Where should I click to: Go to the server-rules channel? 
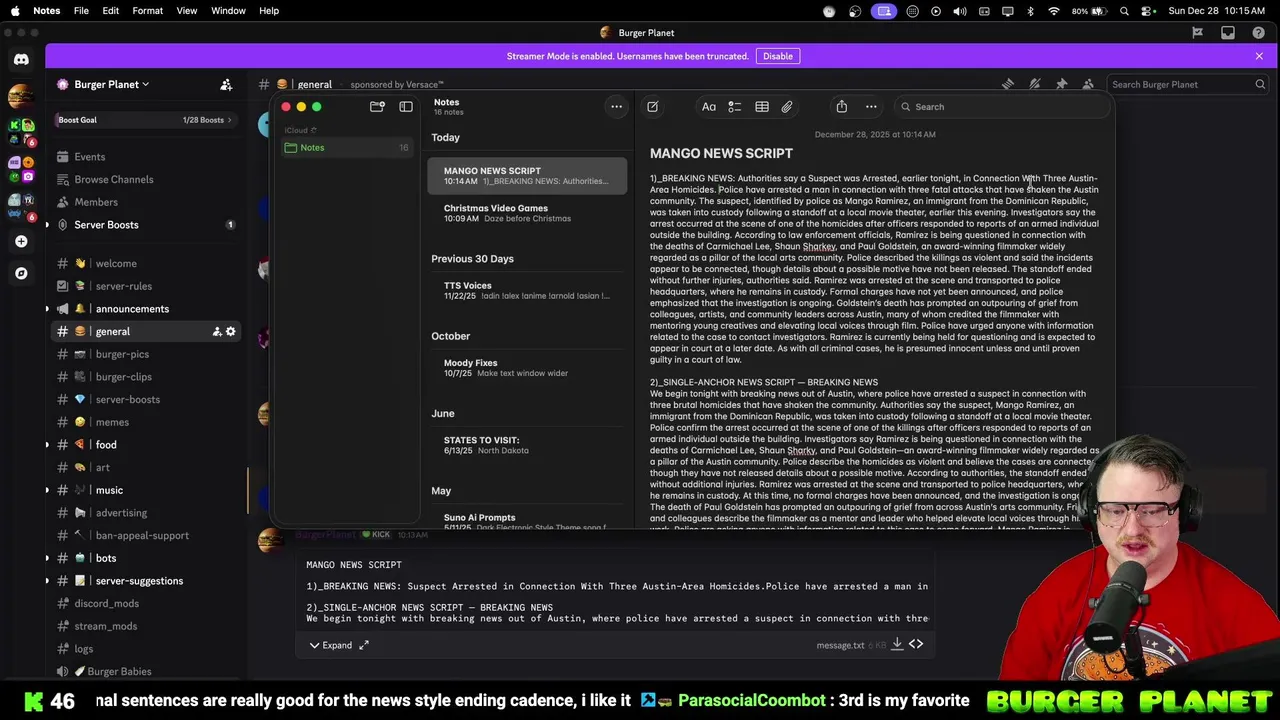coord(146,286)
